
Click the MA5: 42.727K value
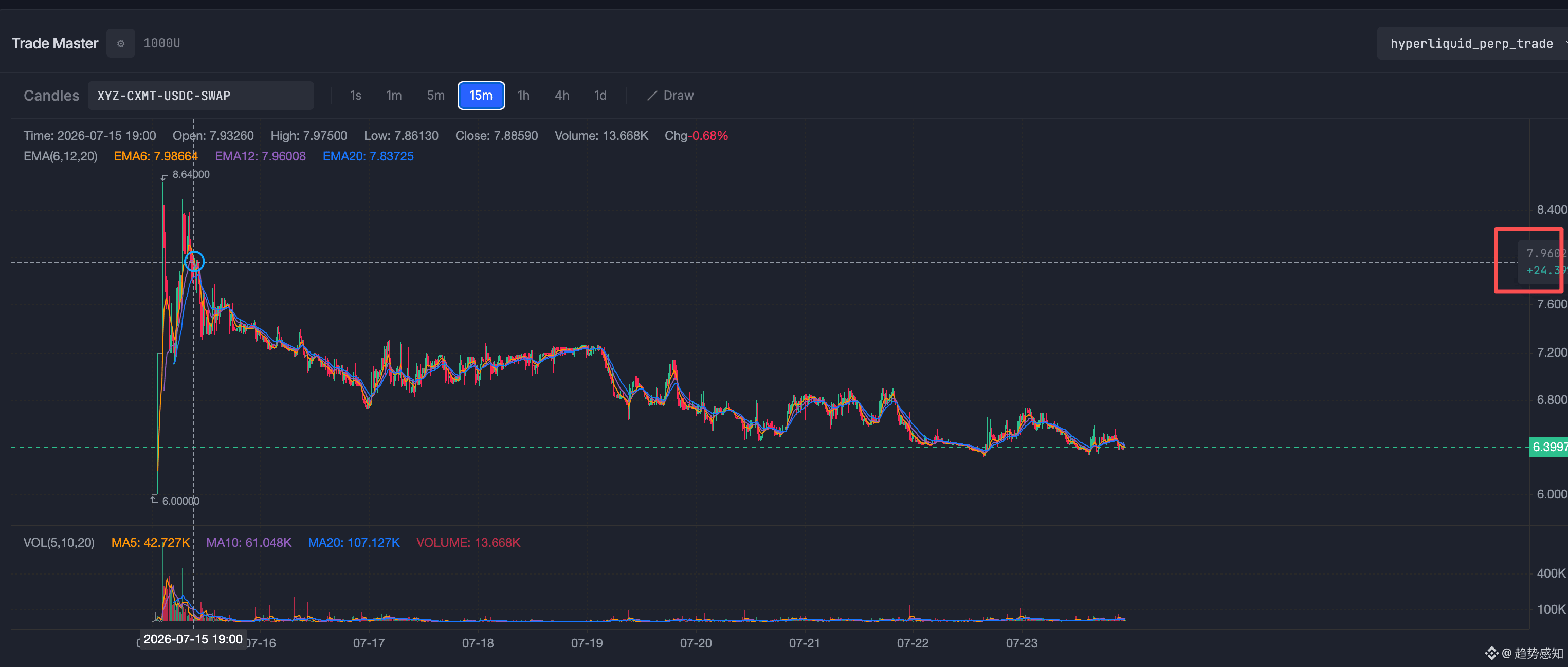click(x=150, y=542)
